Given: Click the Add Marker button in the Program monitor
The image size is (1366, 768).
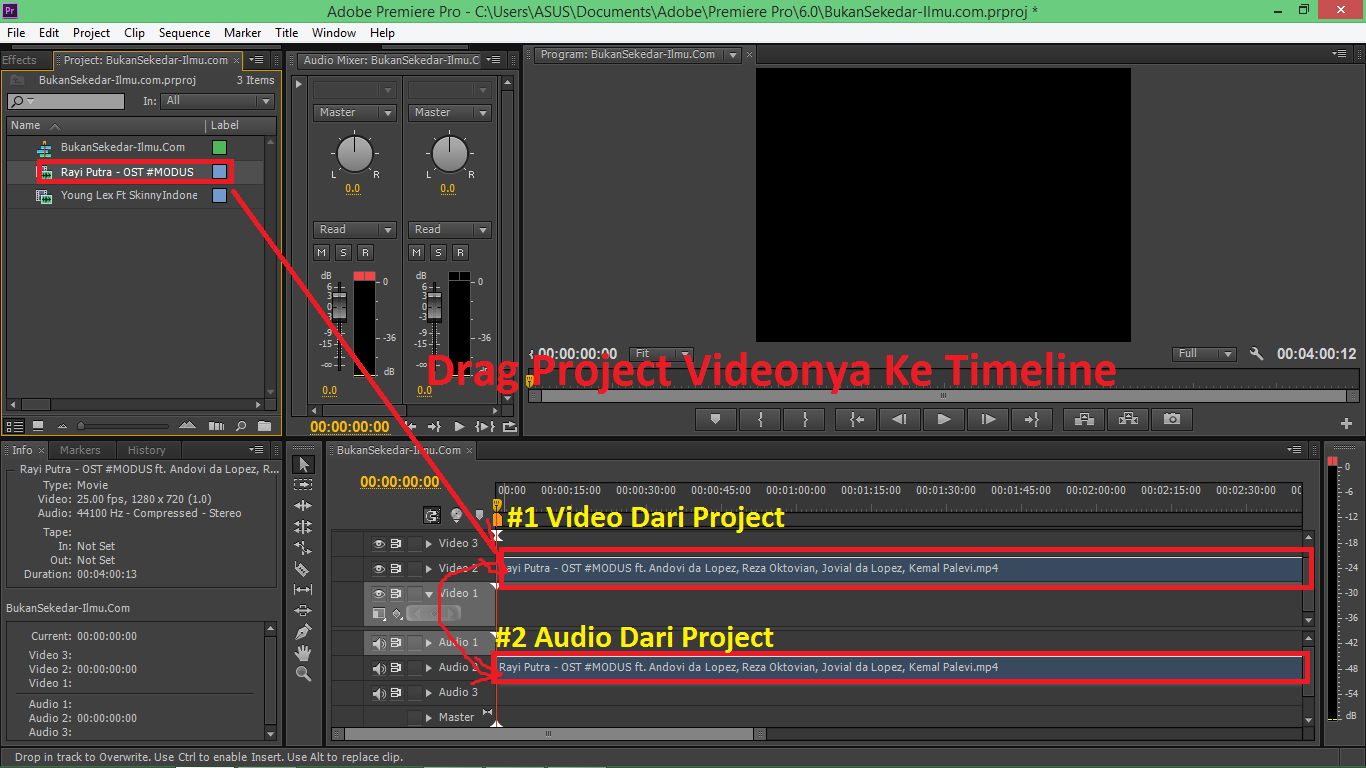Looking at the screenshot, I should [715, 419].
